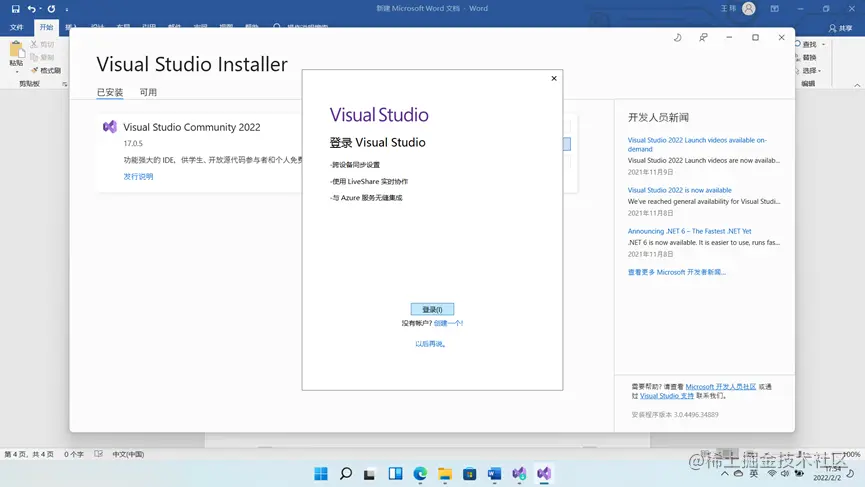Image resolution: width=865 pixels, height=487 pixels.
Task: Click the 以后再说 maybe later link
Action: (x=430, y=344)
